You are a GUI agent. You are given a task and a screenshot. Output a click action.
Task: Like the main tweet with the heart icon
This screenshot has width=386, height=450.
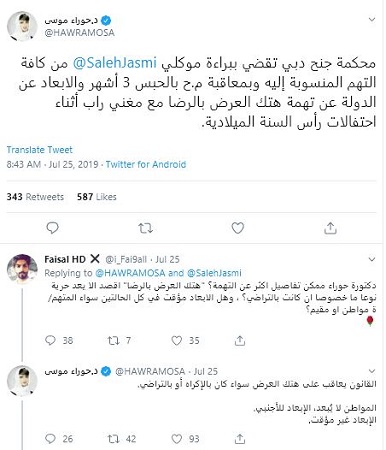pyautogui.click(x=238, y=228)
